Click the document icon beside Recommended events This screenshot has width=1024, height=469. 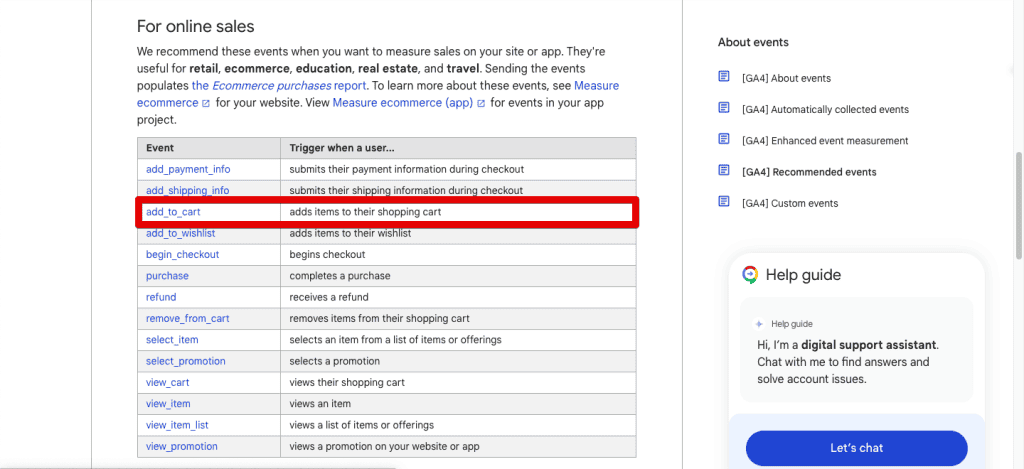[724, 171]
